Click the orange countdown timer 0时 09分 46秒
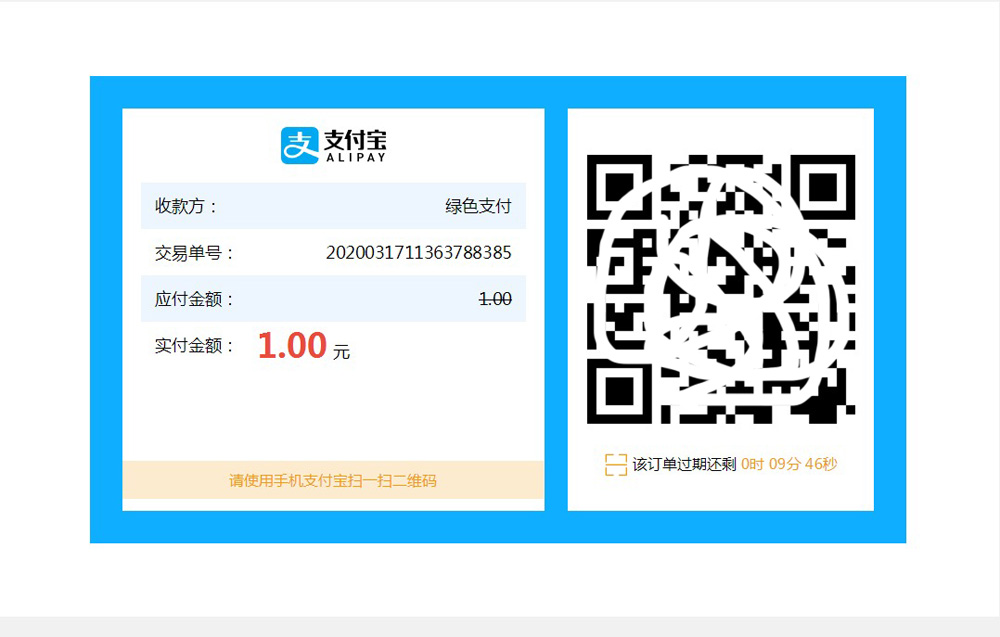The height and width of the screenshot is (637, 1000). [789, 464]
